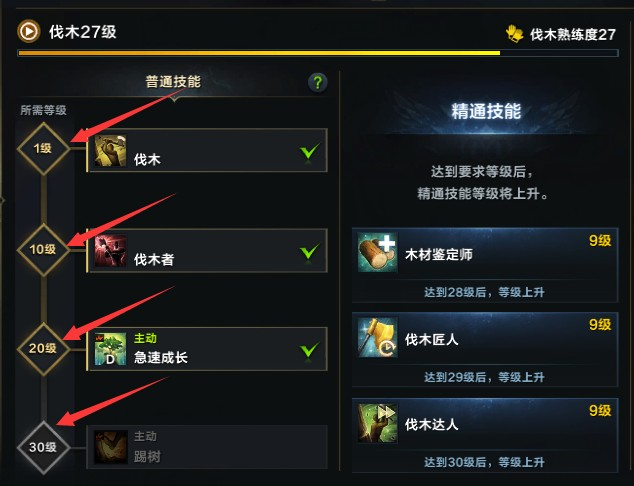Open the 木材鉴定师 log icon
This screenshot has width=634, height=486.
(x=377, y=252)
